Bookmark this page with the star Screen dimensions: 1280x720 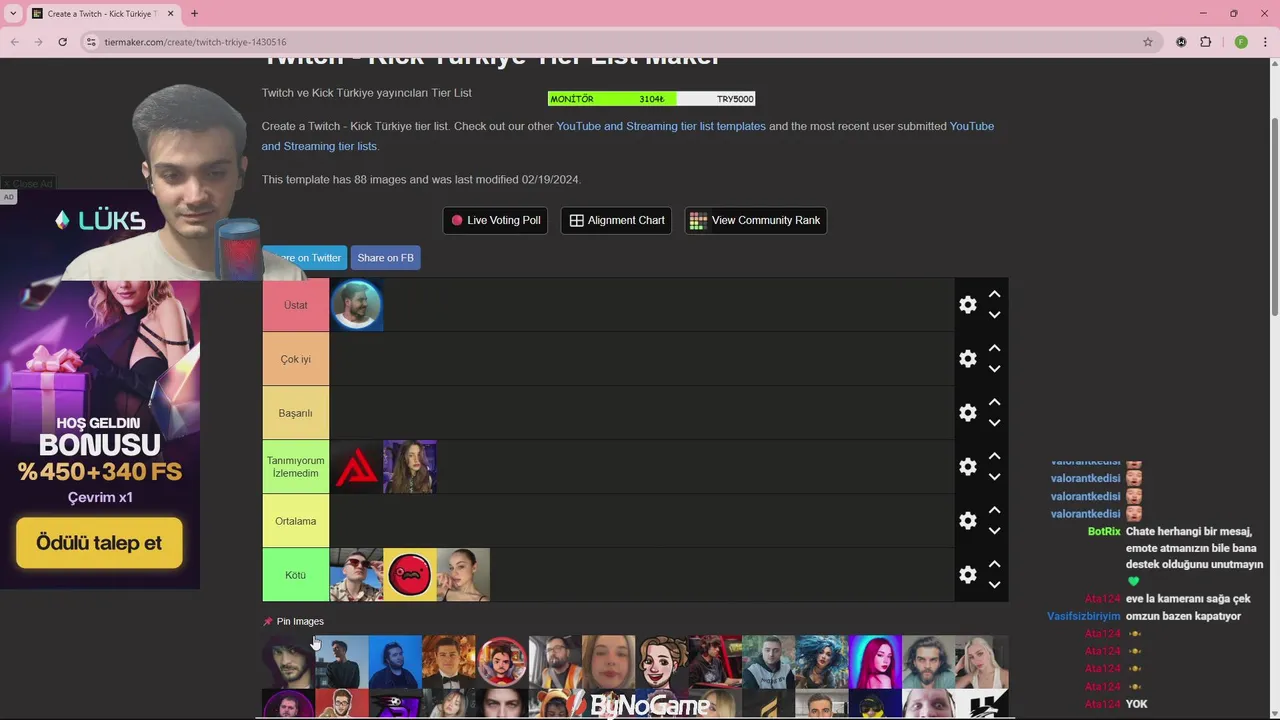1148,42
